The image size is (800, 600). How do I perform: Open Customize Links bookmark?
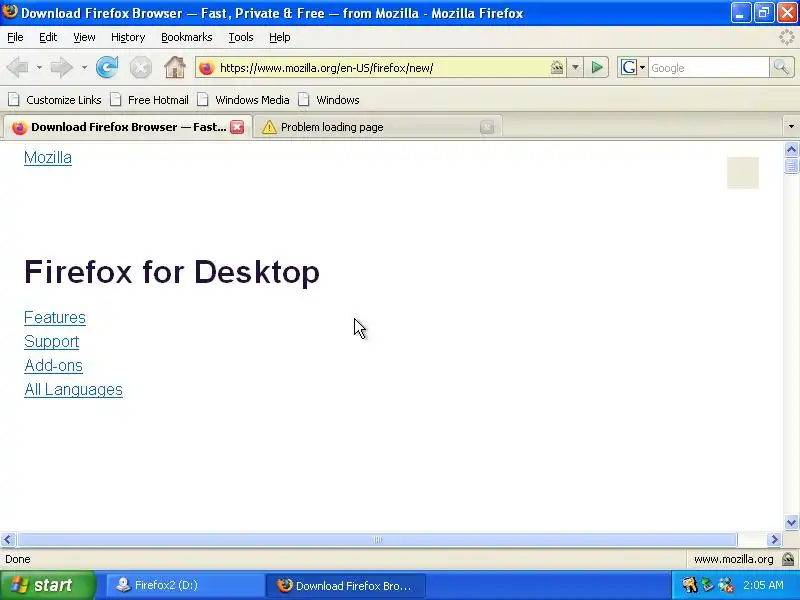click(x=55, y=100)
